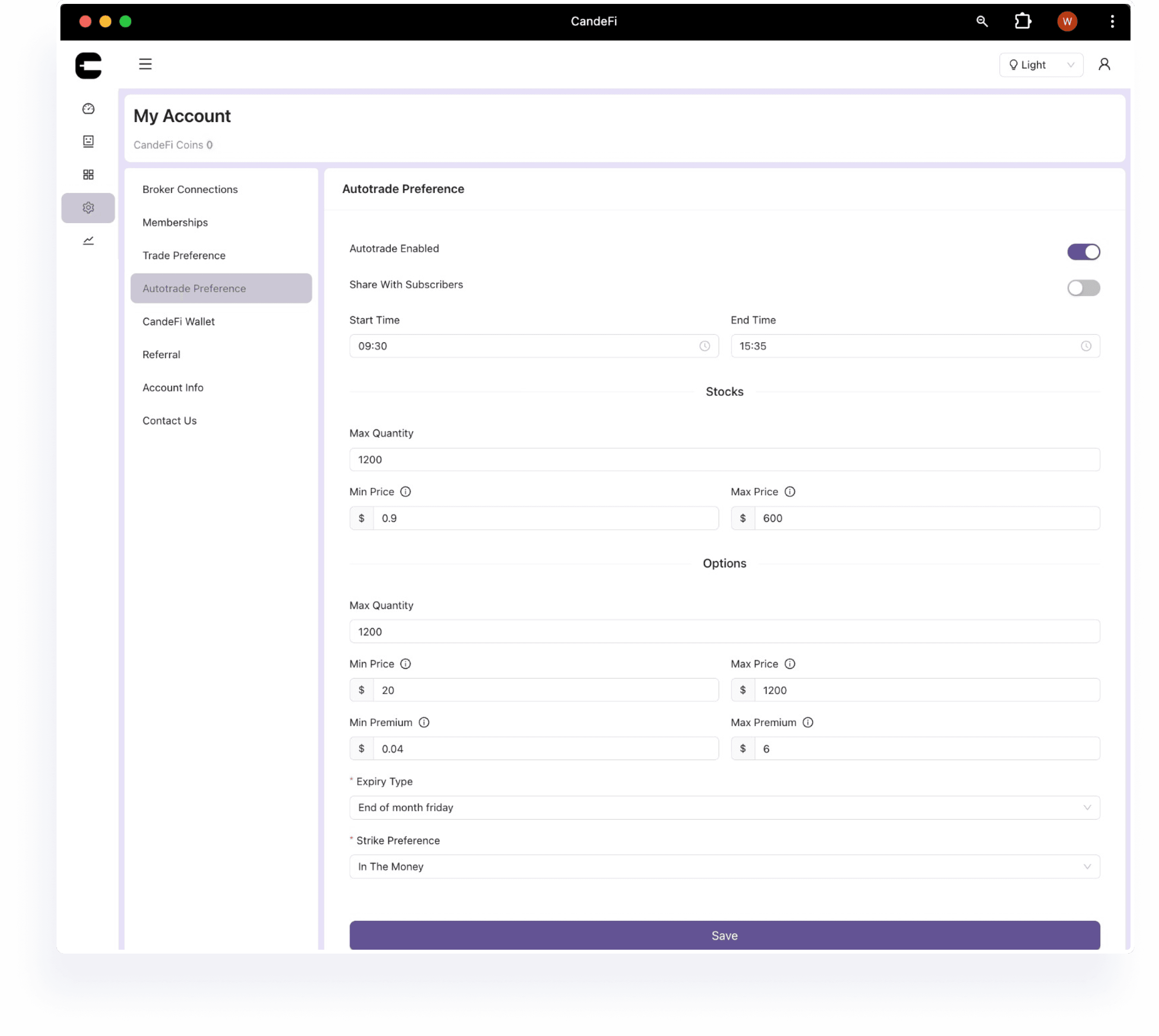Select Trade Preference menu item
Image resolution: width=1159 pixels, height=1036 pixels.
click(x=221, y=255)
